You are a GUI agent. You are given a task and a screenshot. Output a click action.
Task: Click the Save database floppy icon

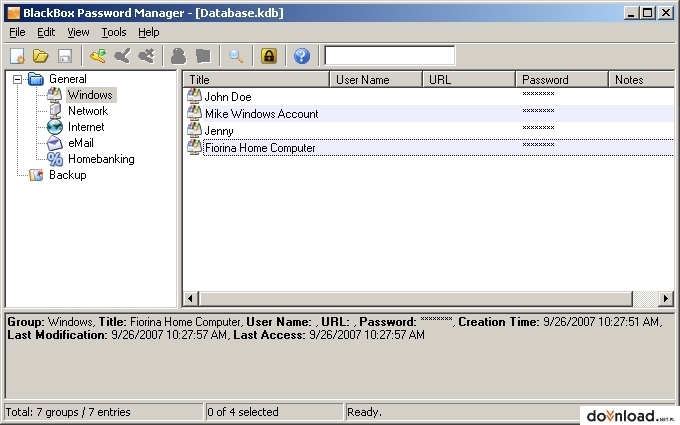(65, 56)
